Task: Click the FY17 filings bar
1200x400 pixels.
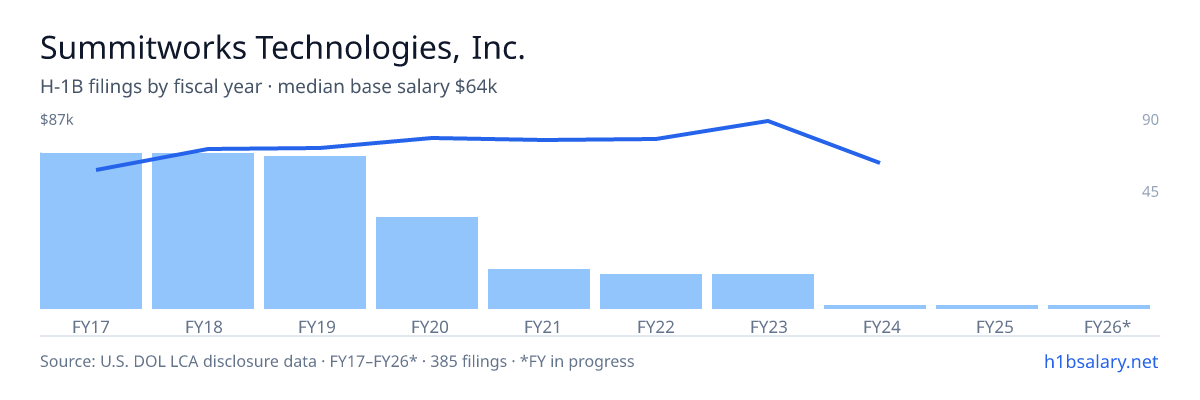Action: (91, 231)
